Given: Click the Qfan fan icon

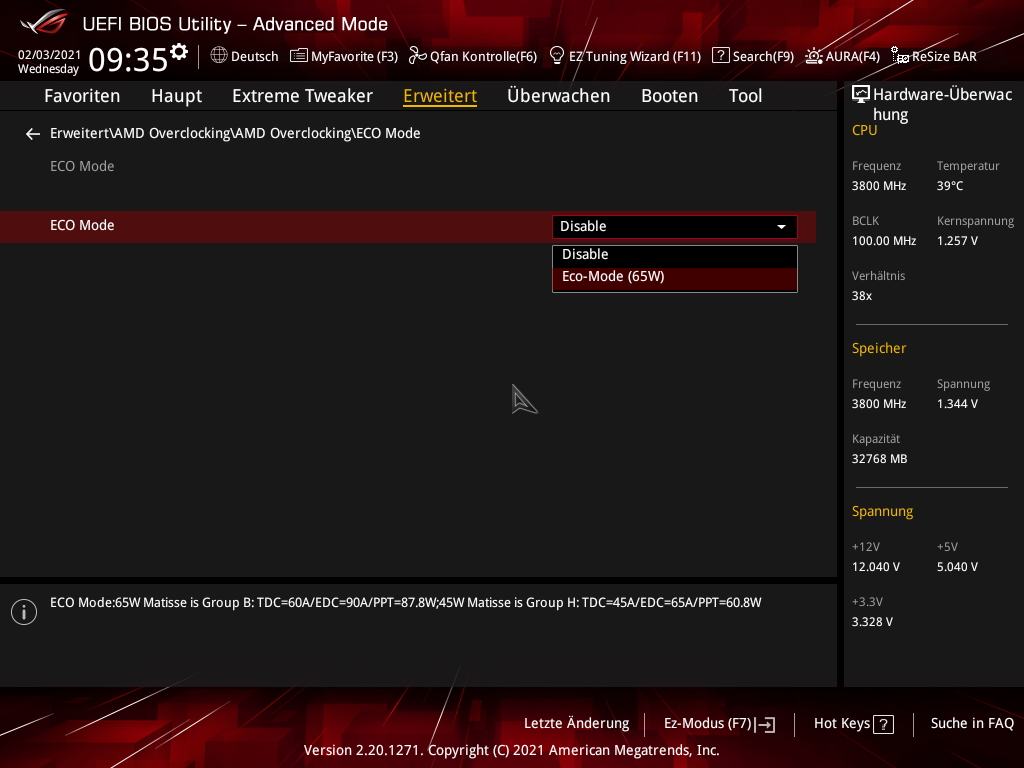Looking at the screenshot, I should (417, 56).
